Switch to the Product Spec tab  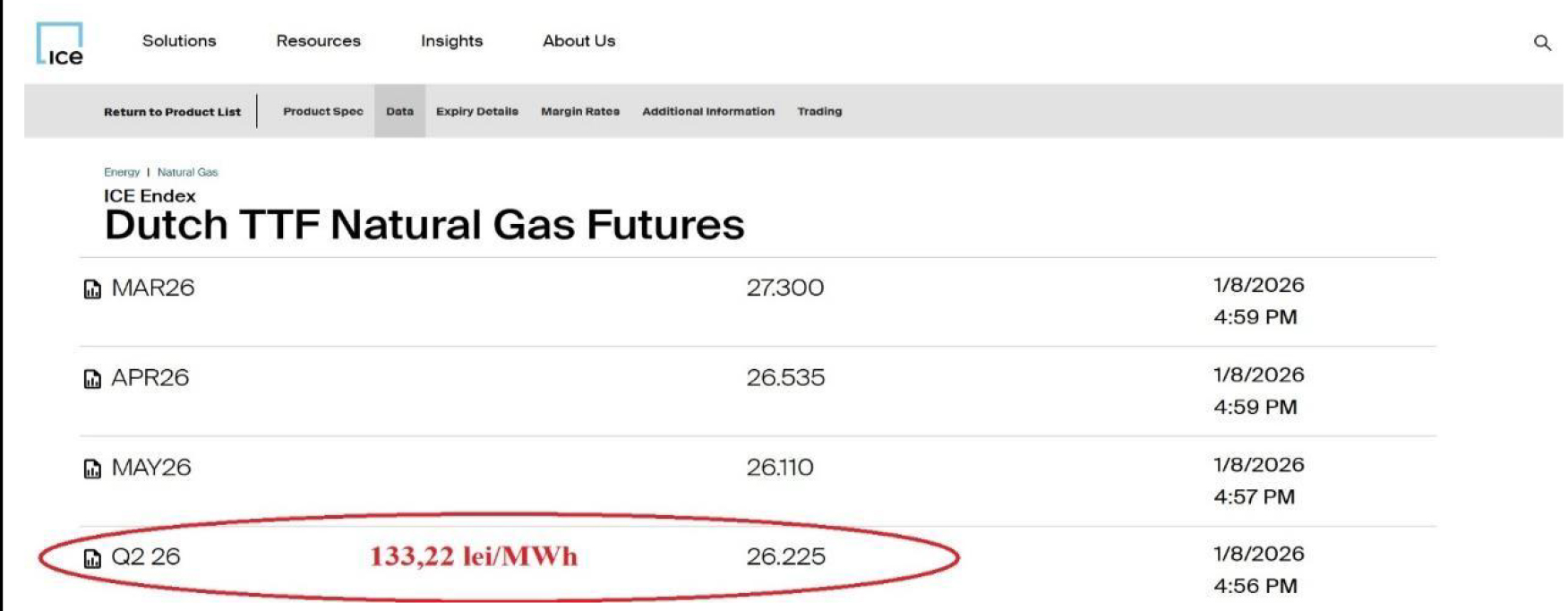[322, 112]
